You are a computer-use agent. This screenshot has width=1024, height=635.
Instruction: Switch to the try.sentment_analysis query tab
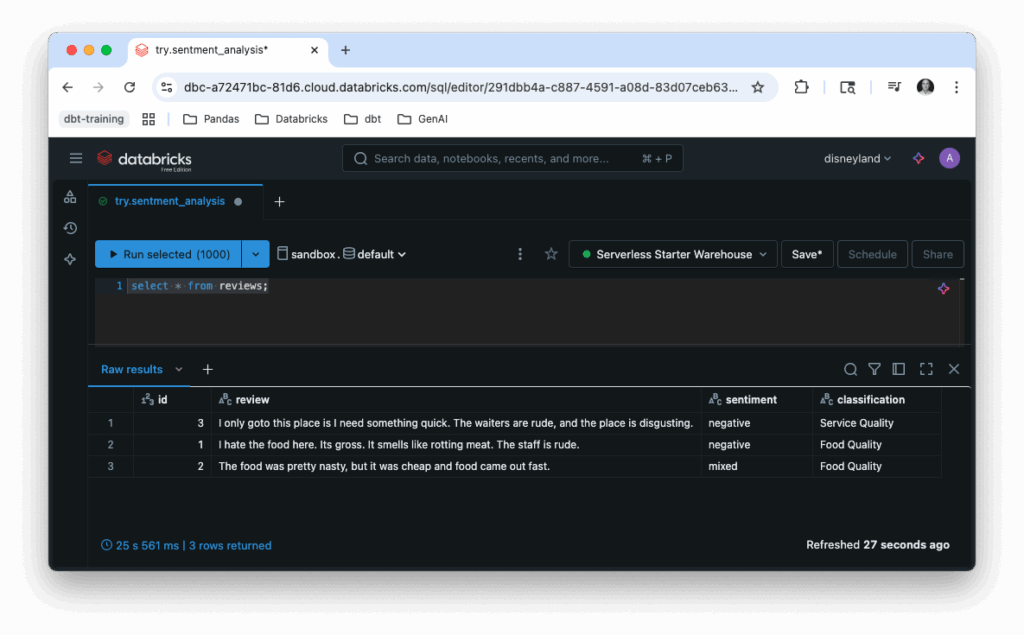point(169,201)
